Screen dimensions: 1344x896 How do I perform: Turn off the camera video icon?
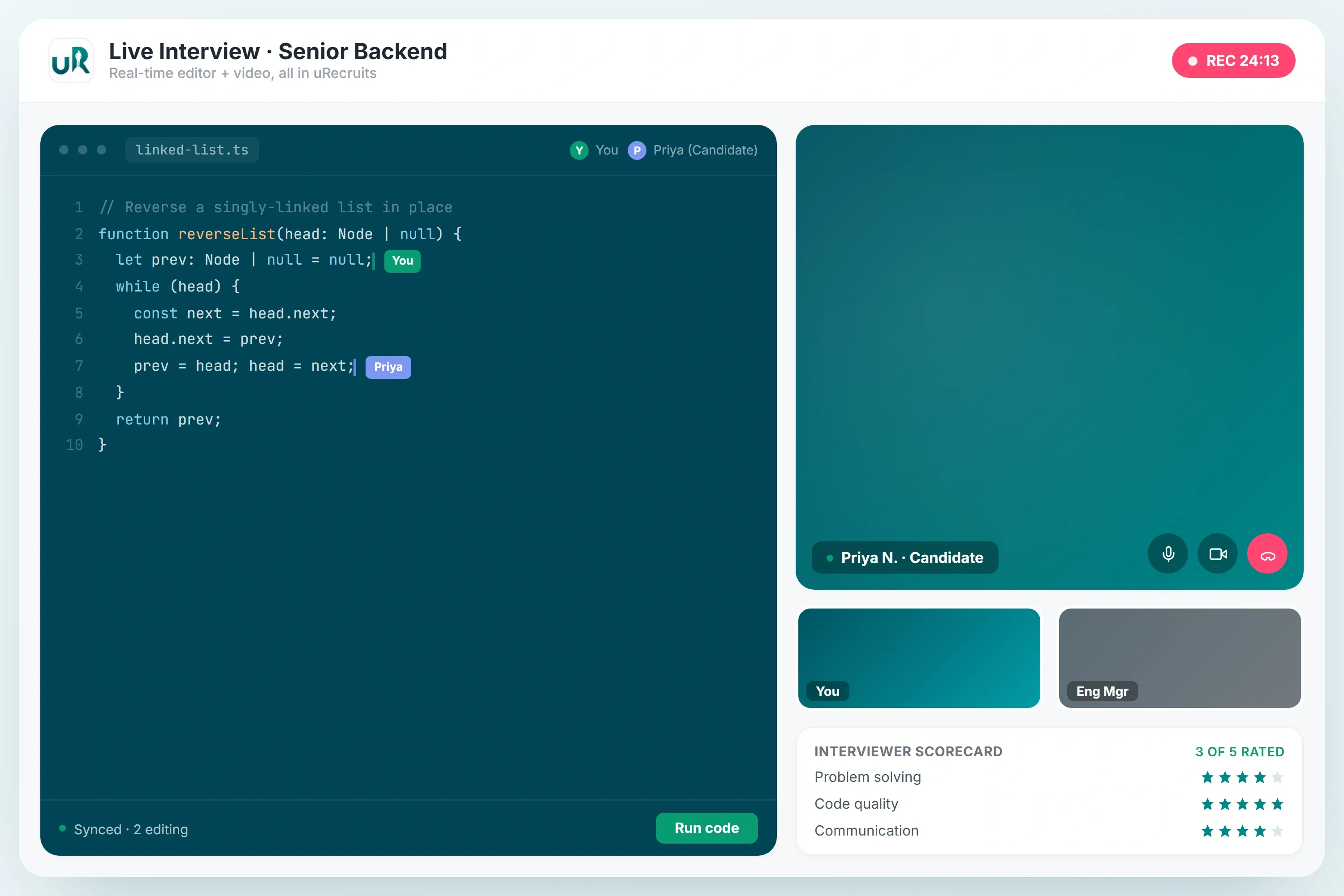[1218, 554]
